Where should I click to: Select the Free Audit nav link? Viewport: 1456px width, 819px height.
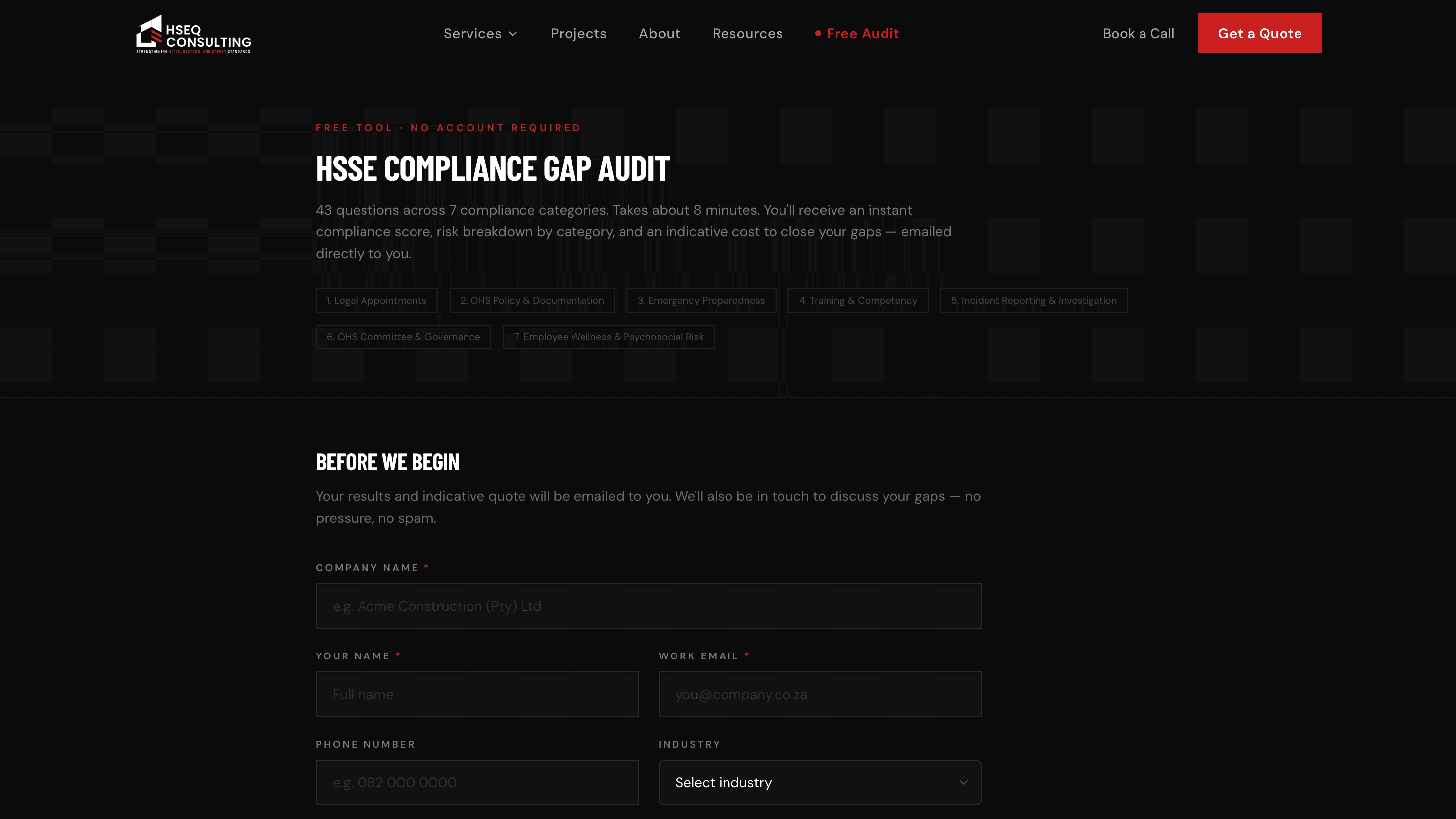[857, 33]
